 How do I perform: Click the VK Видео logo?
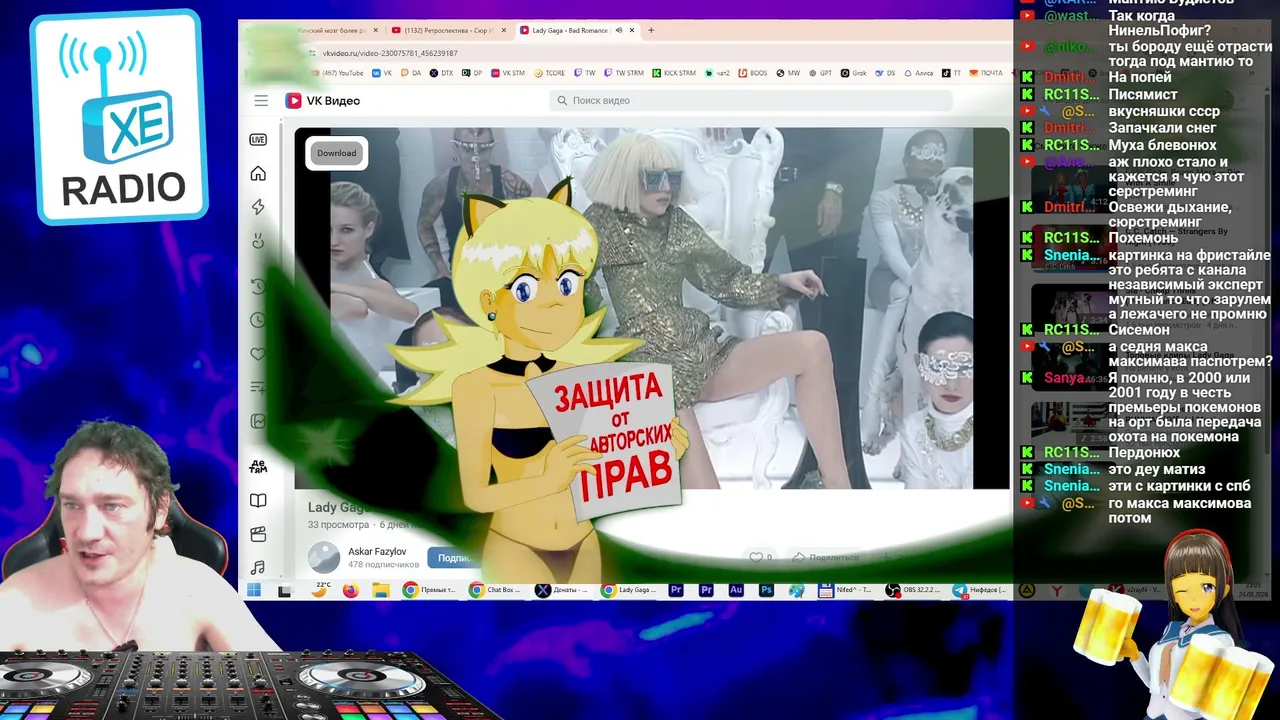coord(322,101)
